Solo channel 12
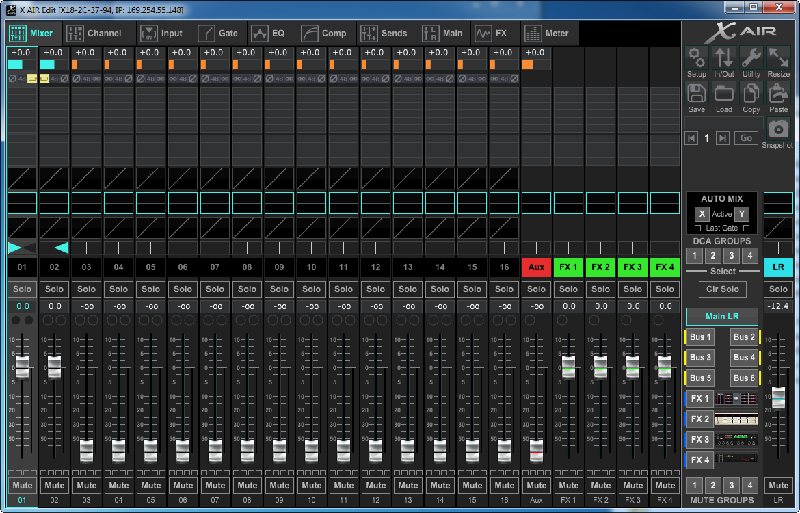The width and height of the screenshot is (800, 513). point(376,289)
